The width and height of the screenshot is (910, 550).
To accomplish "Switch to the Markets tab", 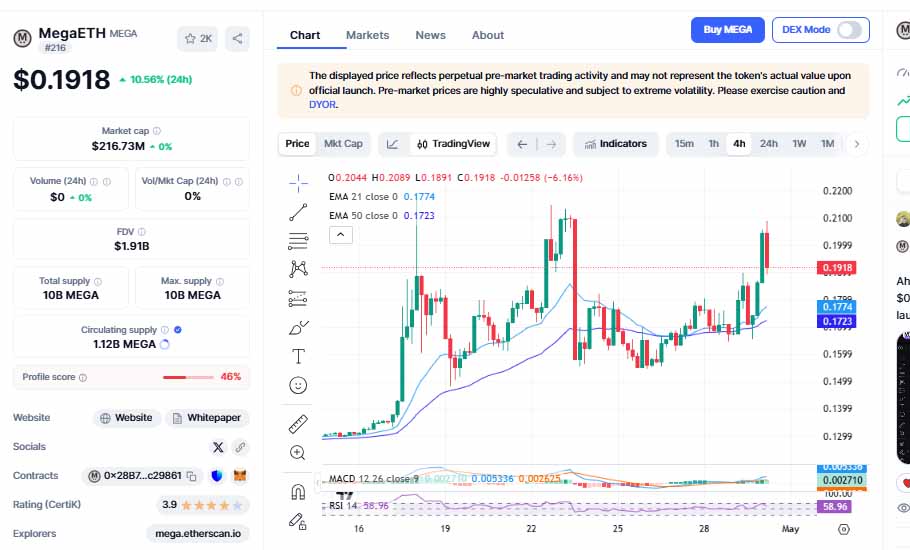I will coord(367,35).
